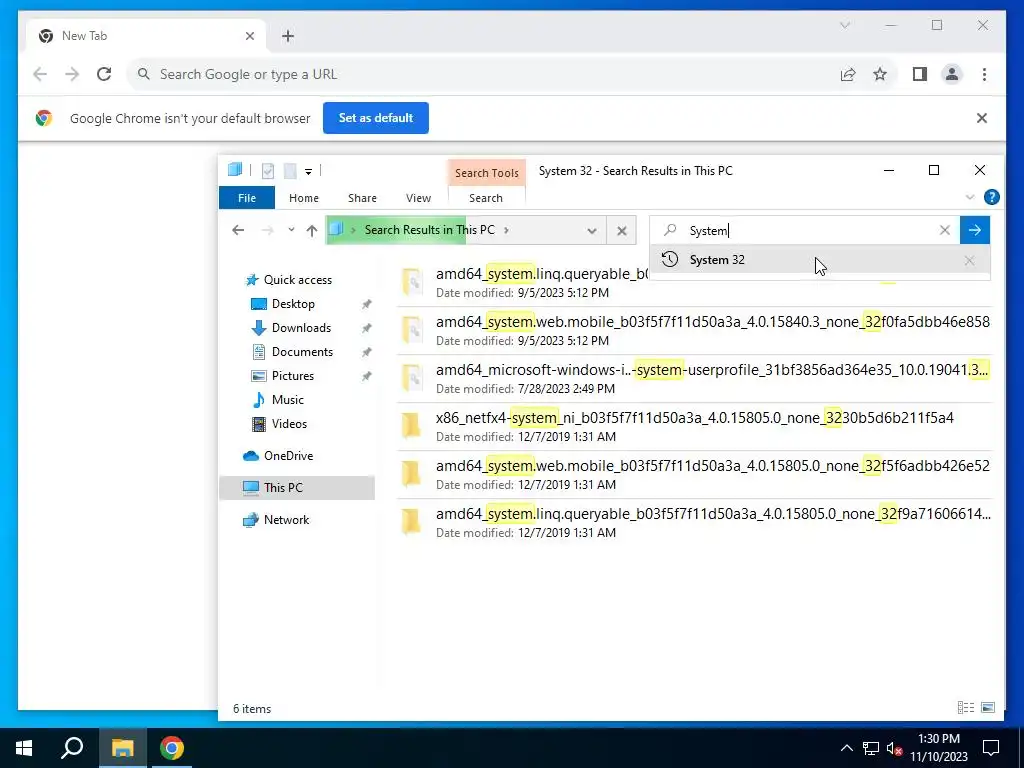Viewport: 1024px width, 768px height.
Task: Reload the Chrome page
Action: tap(104, 74)
